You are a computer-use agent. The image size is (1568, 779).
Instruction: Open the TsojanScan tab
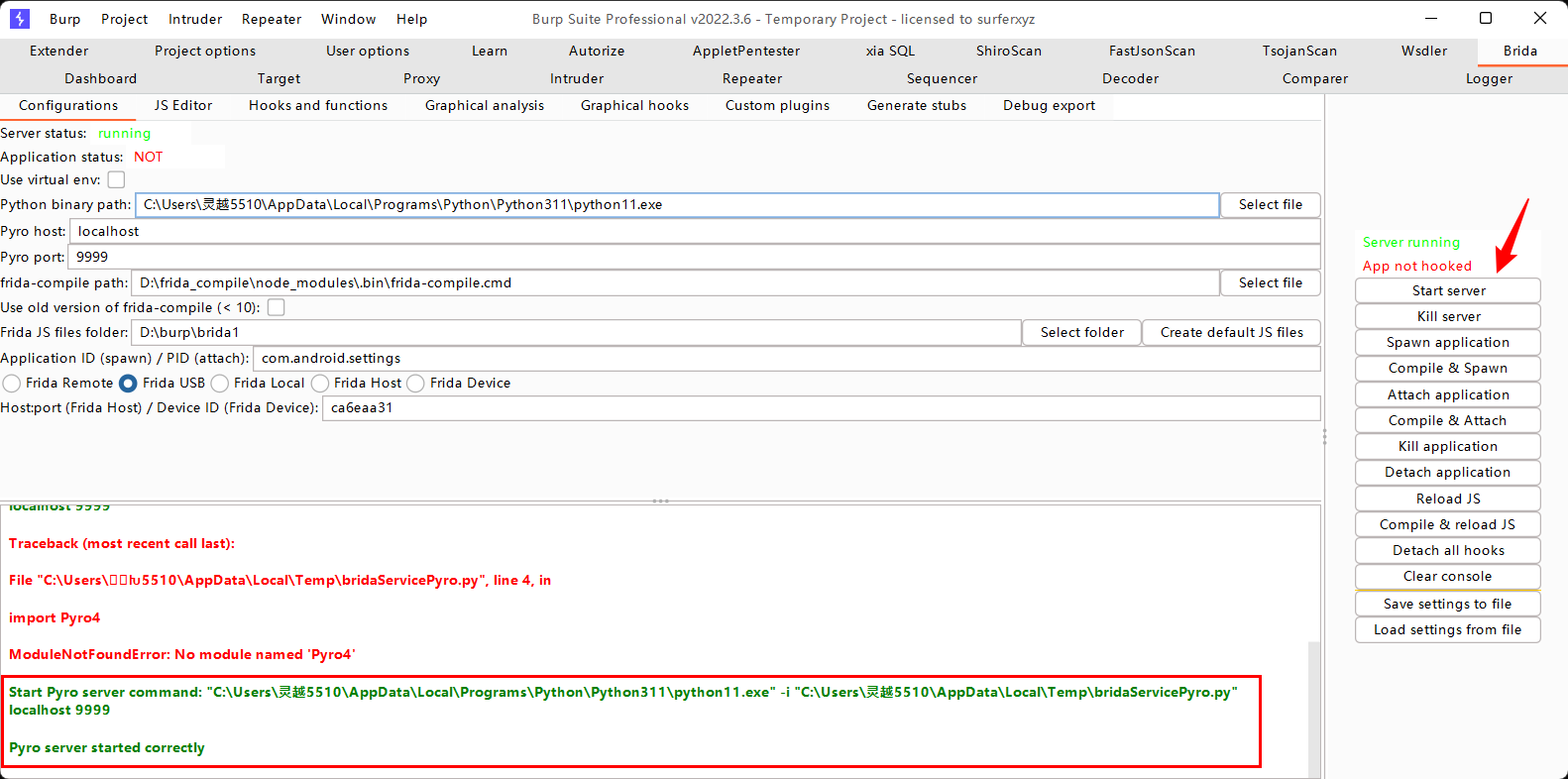click(1299, 51)
